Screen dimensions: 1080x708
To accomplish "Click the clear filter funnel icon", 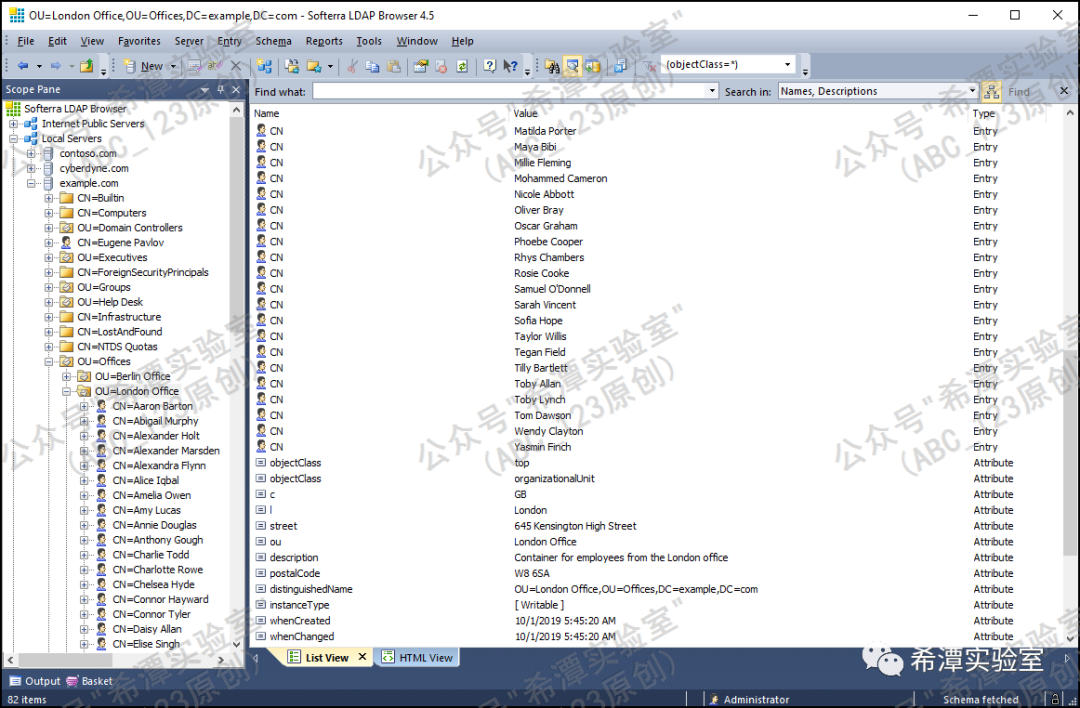I will pyautogui.click(x=649, y=66).
